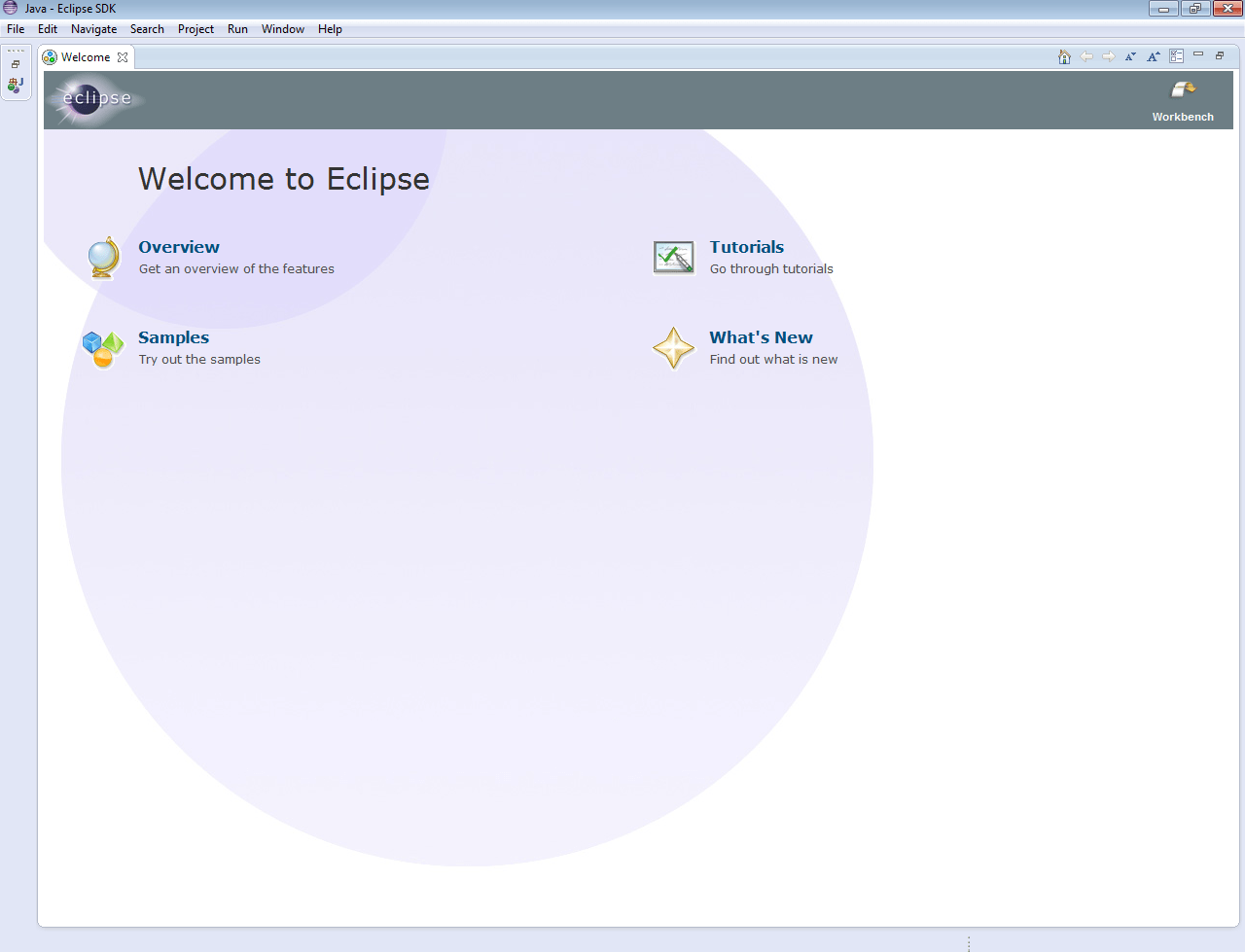Select the Welcome tab
1245x952 pixels.
(x=86, y=57)
